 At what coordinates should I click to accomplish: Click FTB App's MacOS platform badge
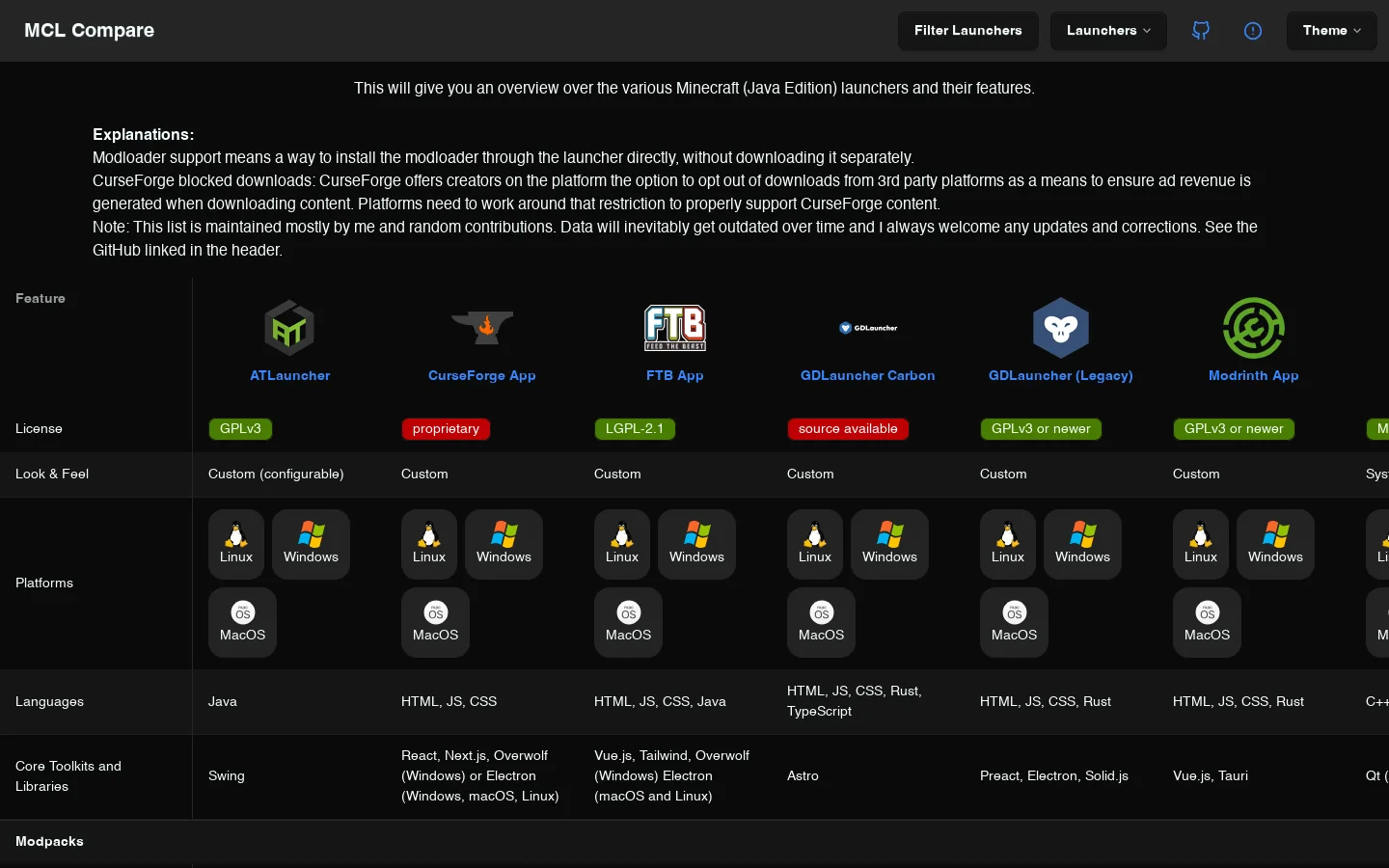click(x=628, y=622)
